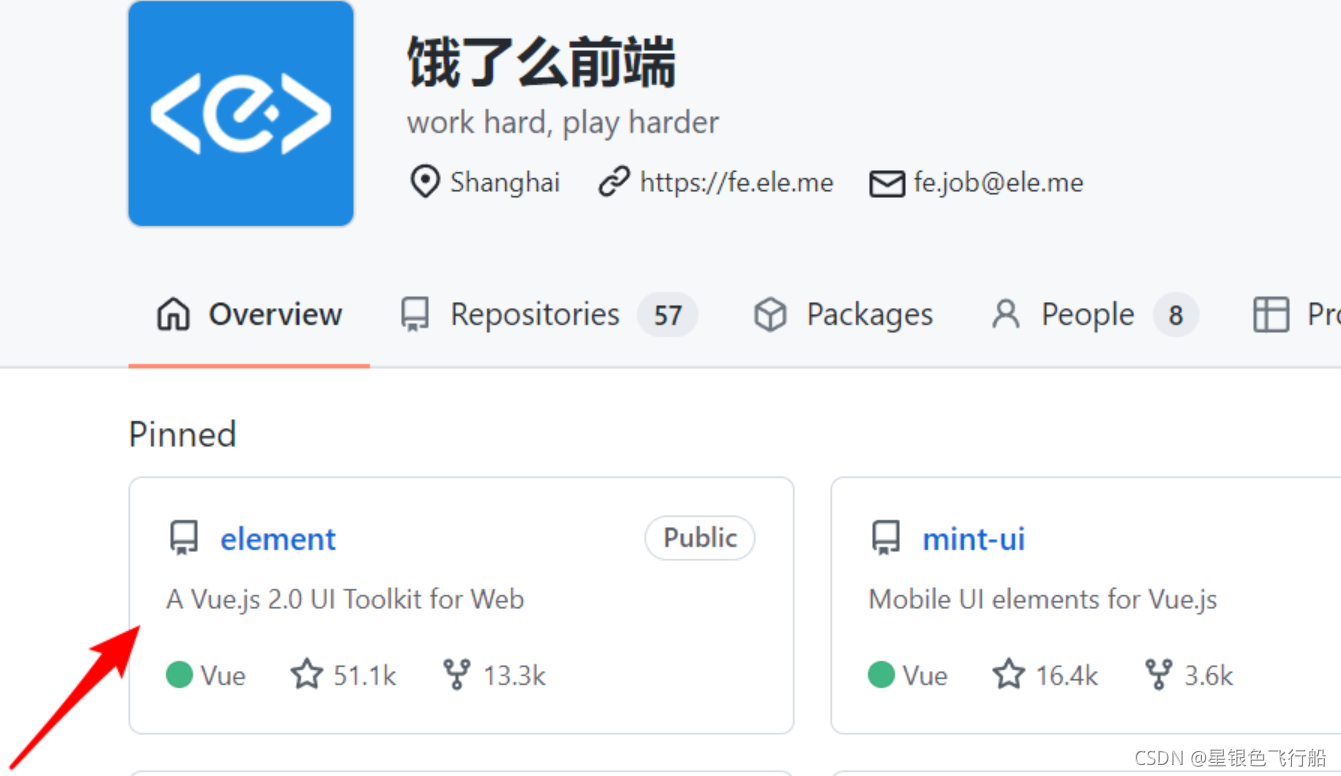This screenshot has height=776, width=1341.
Task: Click the person icon in People tab
Action: [1005, 314]
